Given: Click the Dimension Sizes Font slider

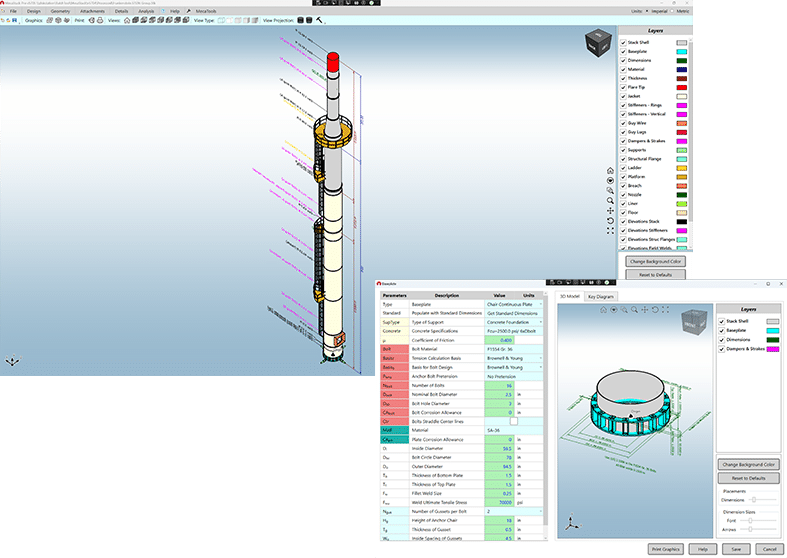Looking at the screenshot, I should (x=758, y=521).
